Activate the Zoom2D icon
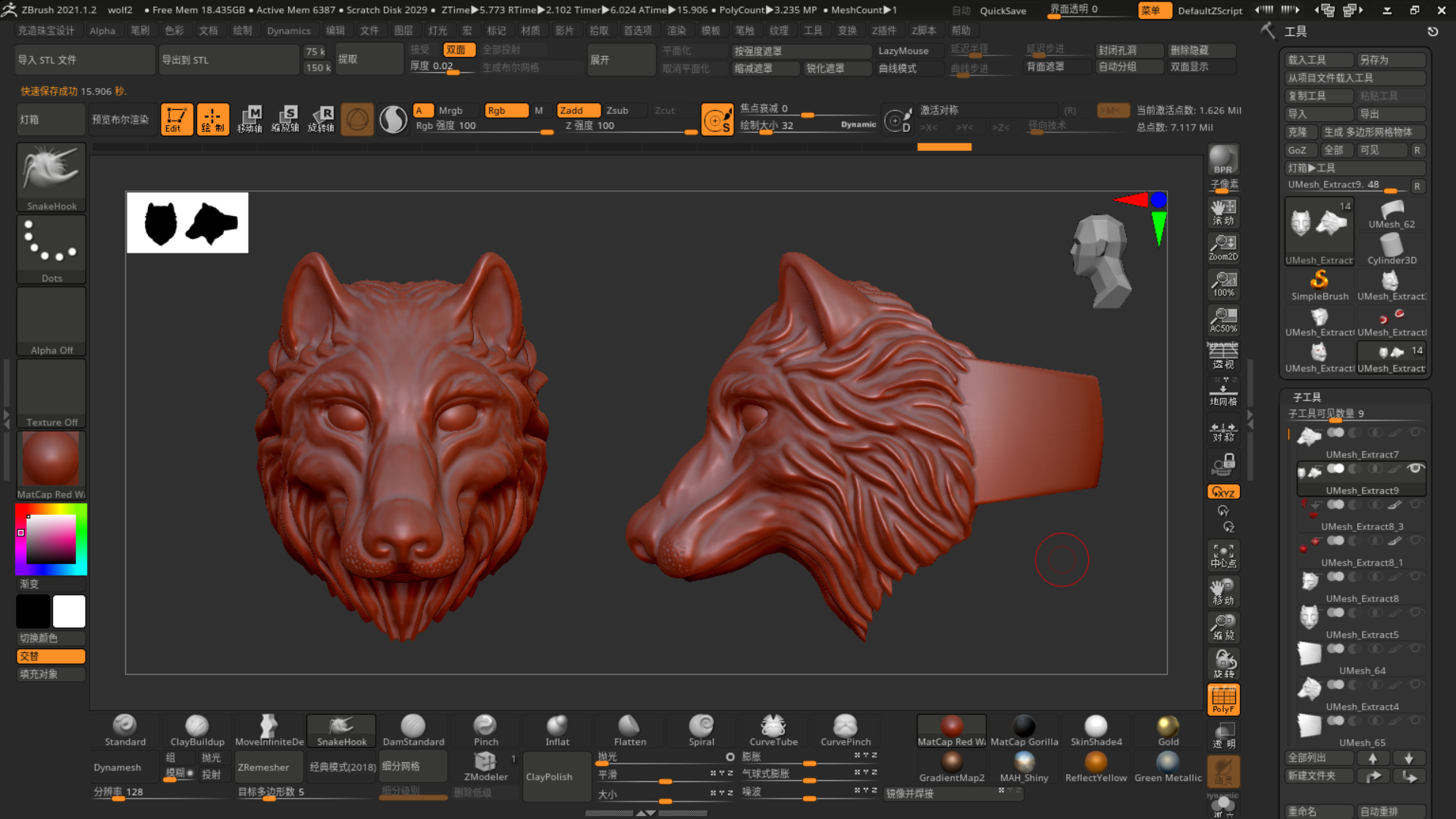1456x819 pixels. 1222,246
